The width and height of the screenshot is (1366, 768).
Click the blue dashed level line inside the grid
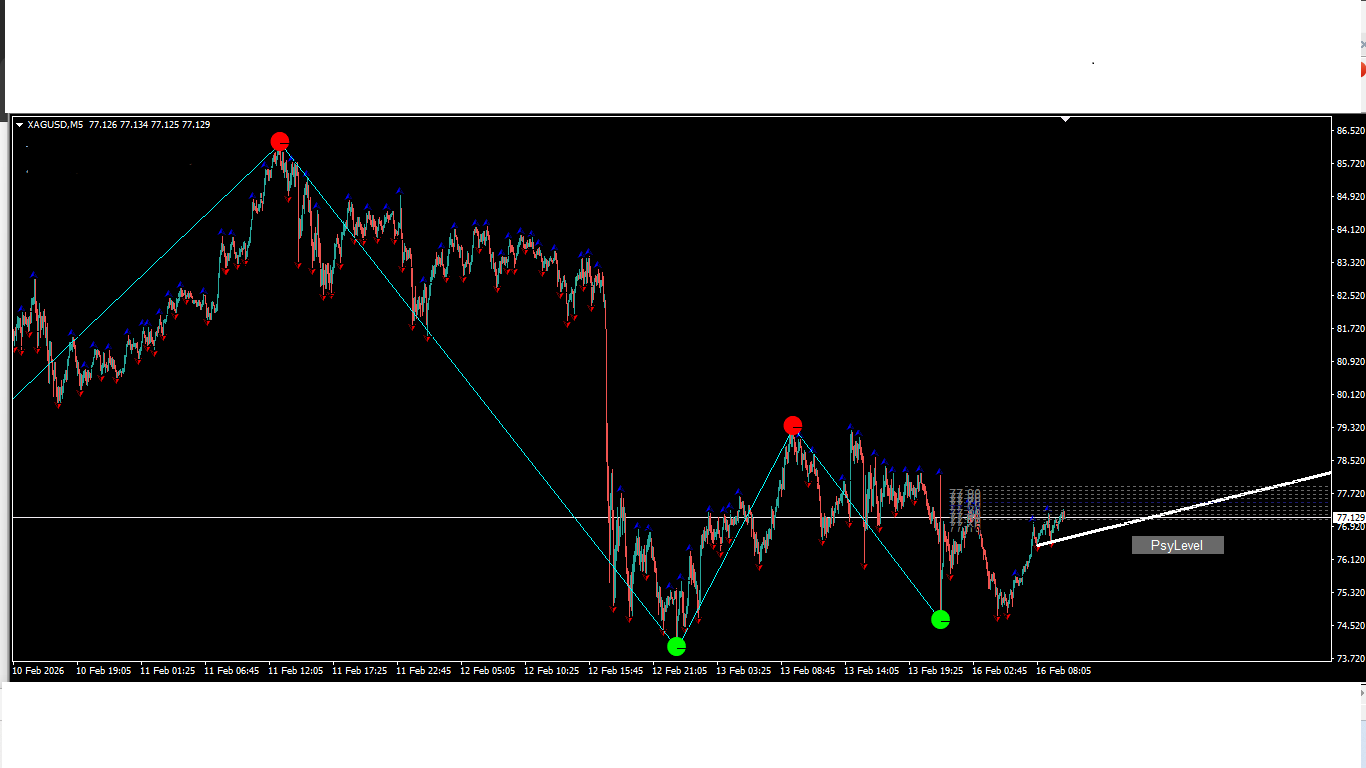(1150, 500)
